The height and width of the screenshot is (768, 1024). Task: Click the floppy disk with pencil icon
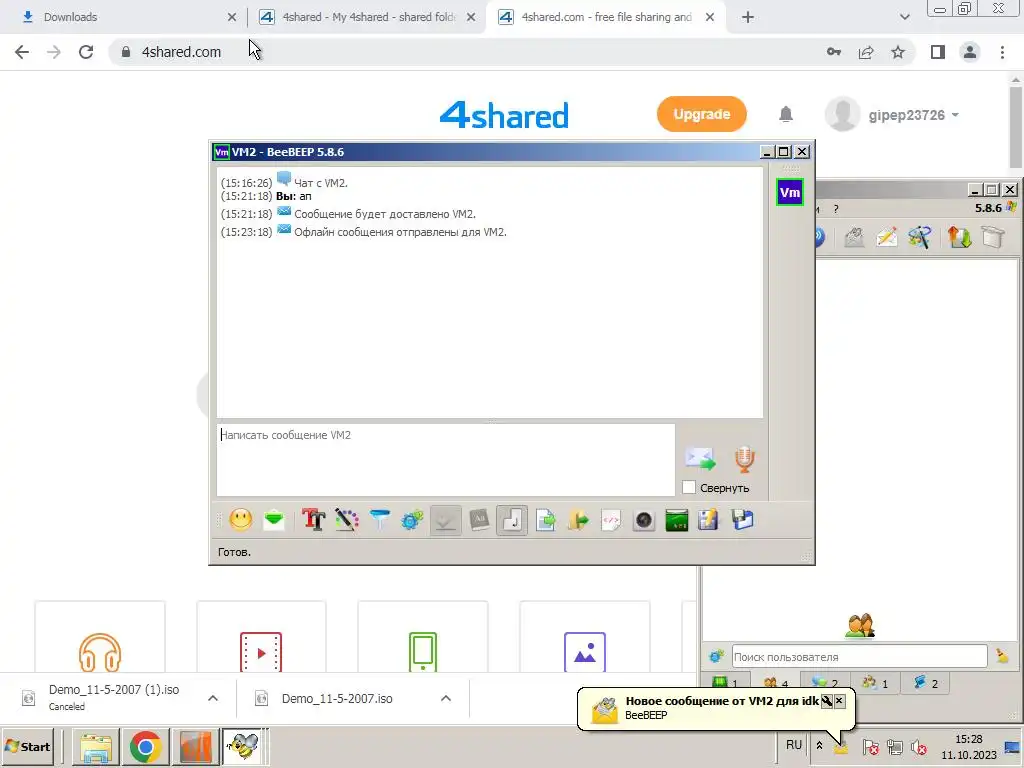[x=709, y=520]
